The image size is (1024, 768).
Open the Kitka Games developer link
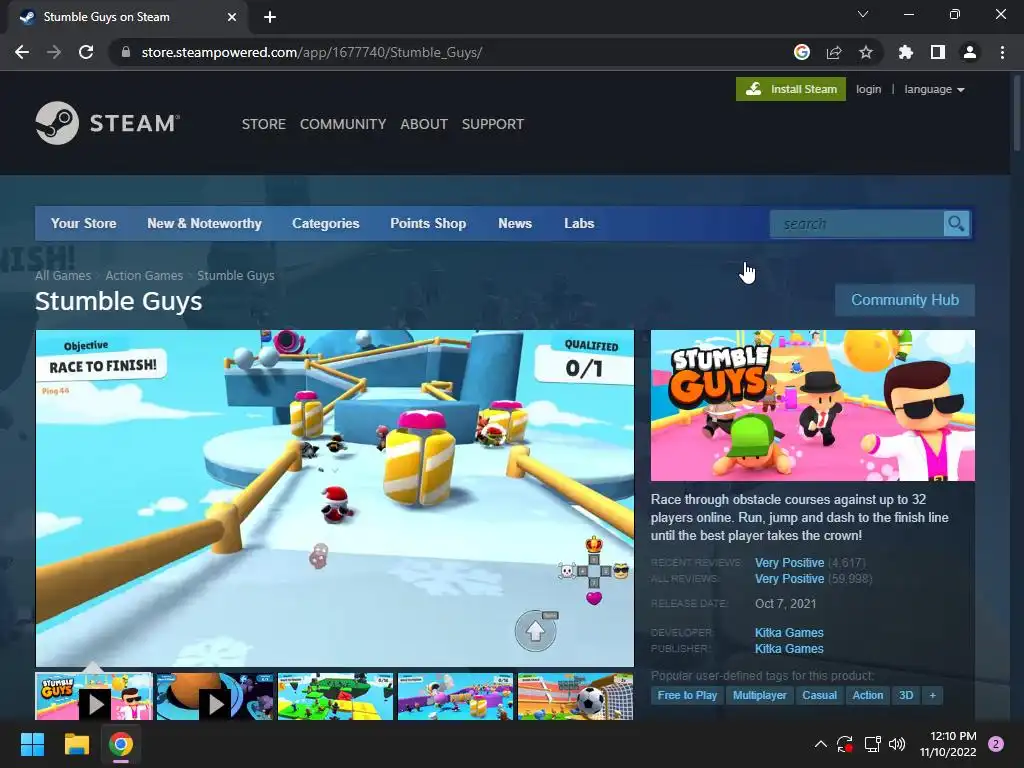(x=789, y=633)
